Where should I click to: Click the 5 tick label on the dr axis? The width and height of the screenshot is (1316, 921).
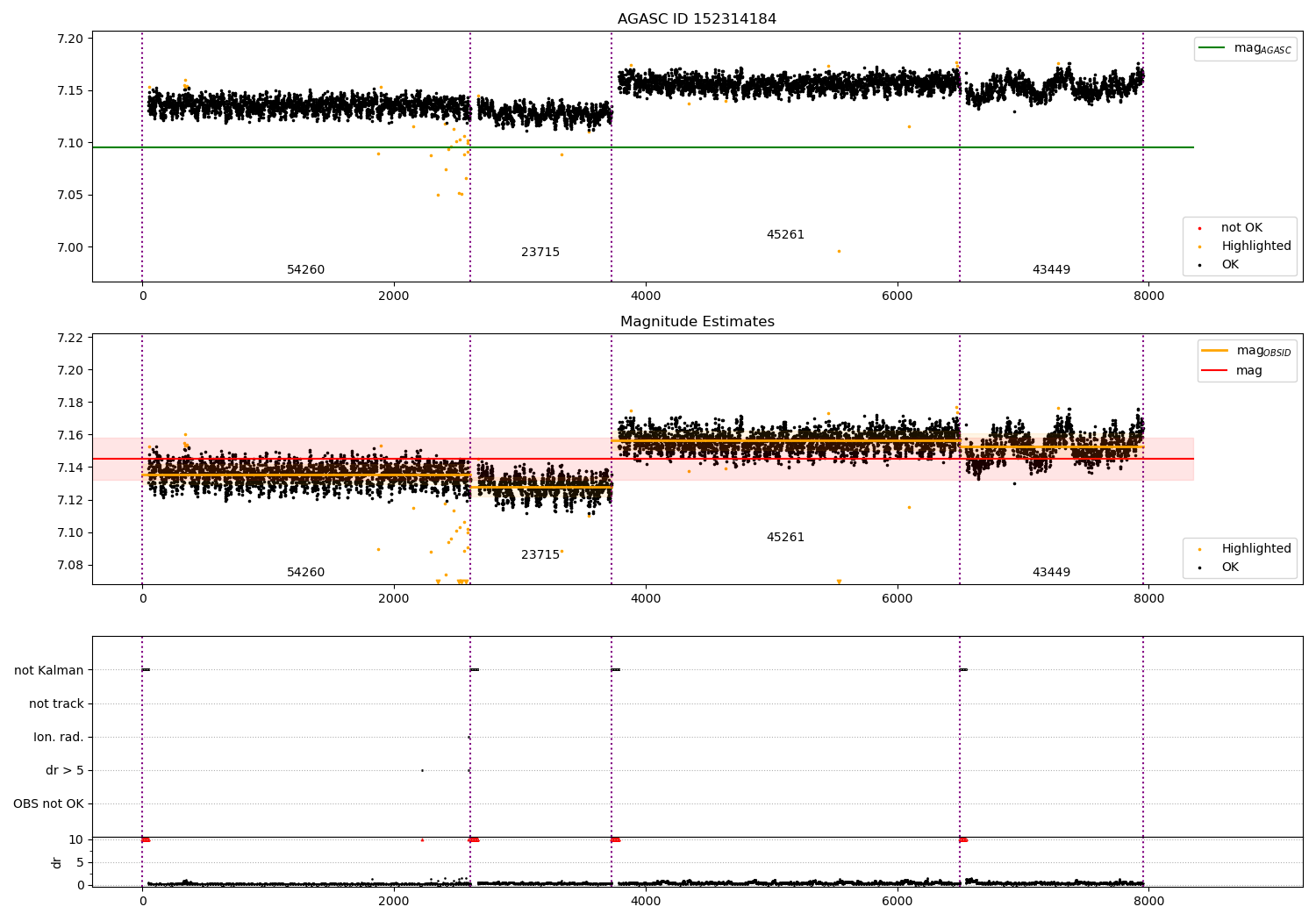coord(80,863)
